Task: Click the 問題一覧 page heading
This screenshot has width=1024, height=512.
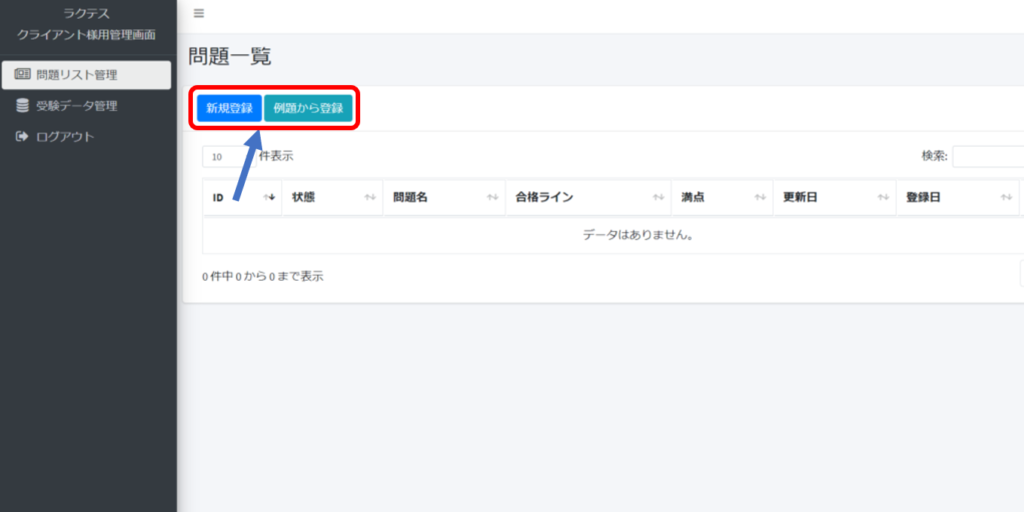Action: 230,57
